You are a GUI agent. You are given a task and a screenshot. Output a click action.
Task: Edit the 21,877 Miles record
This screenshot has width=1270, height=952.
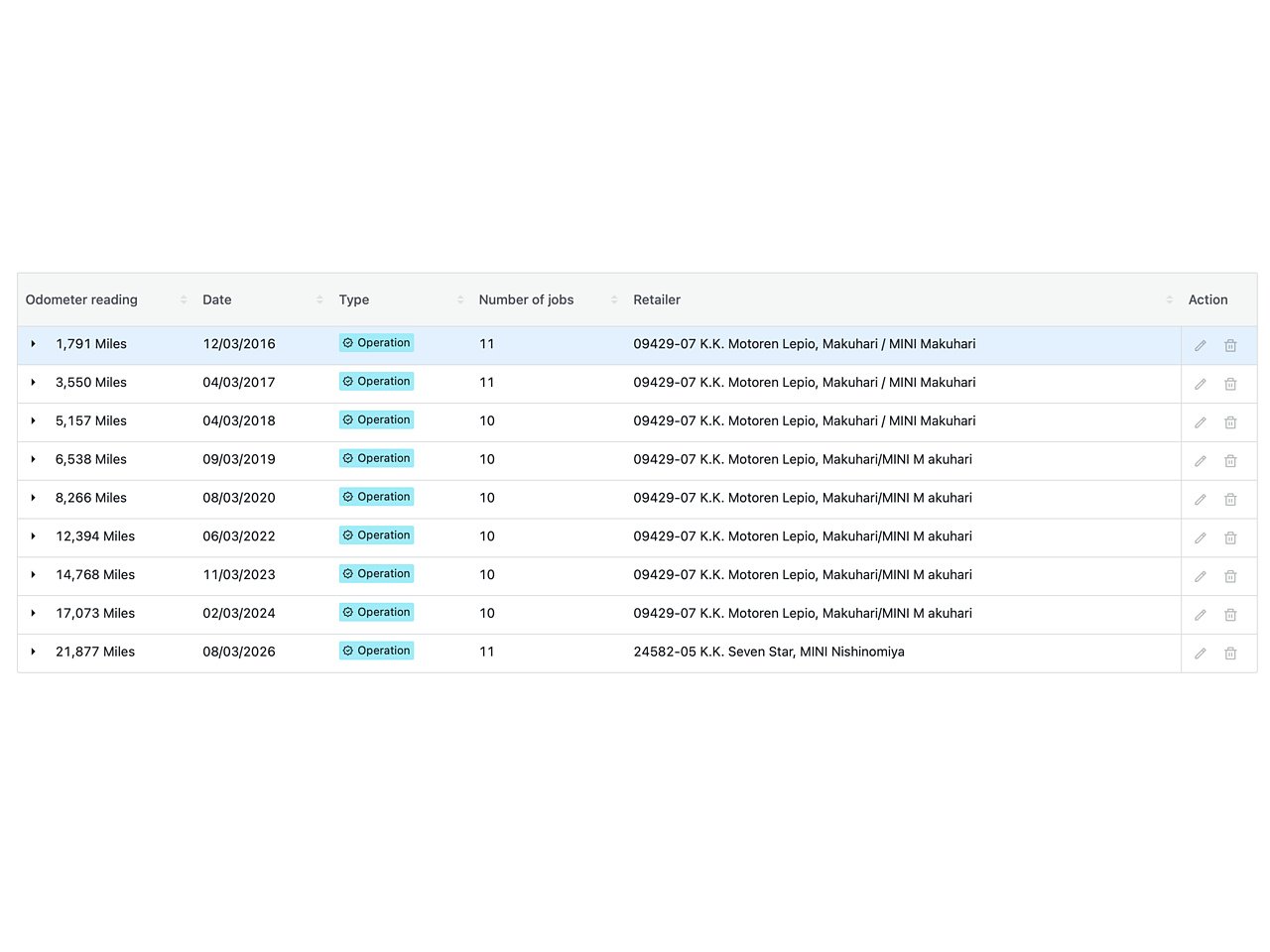click(x=1200, y=654)
